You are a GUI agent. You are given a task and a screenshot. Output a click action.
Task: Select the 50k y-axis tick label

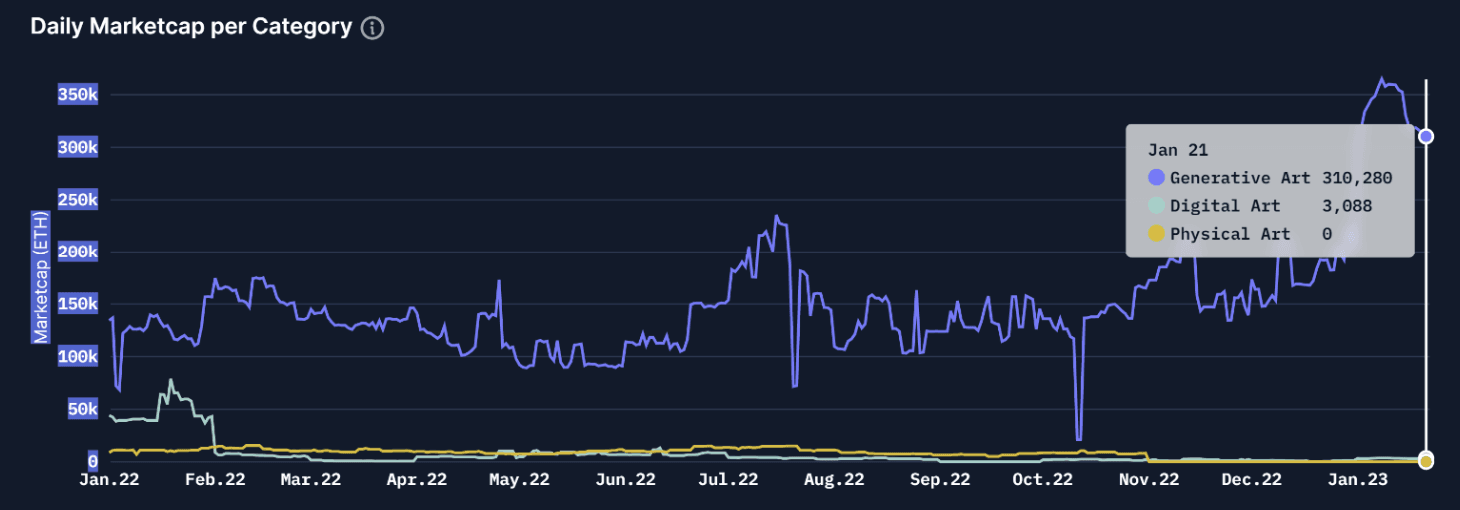(81, 409)
